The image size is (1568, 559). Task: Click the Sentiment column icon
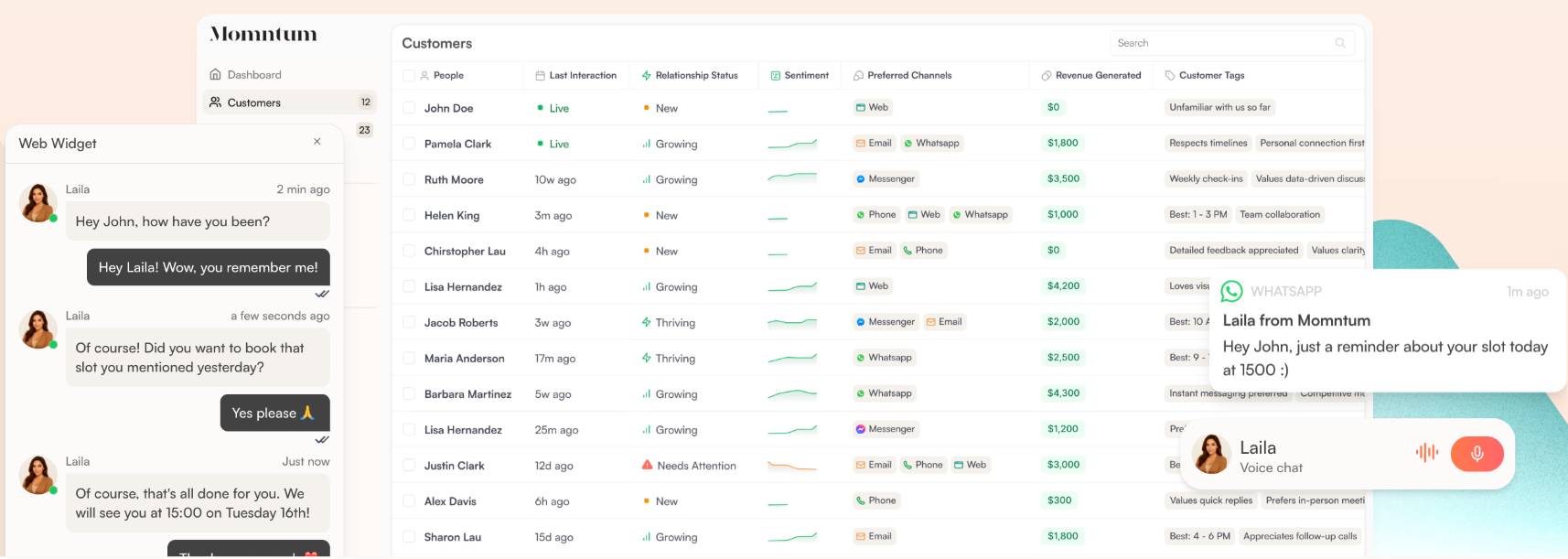(775, 76)
